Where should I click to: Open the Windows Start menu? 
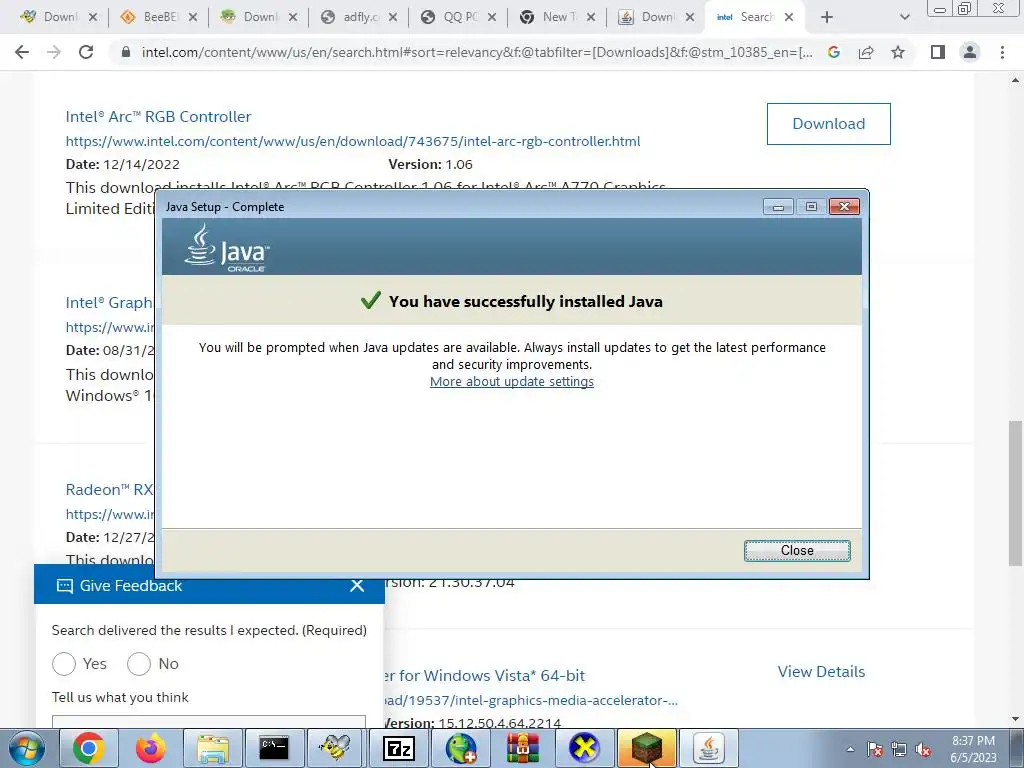pos(27,748)
